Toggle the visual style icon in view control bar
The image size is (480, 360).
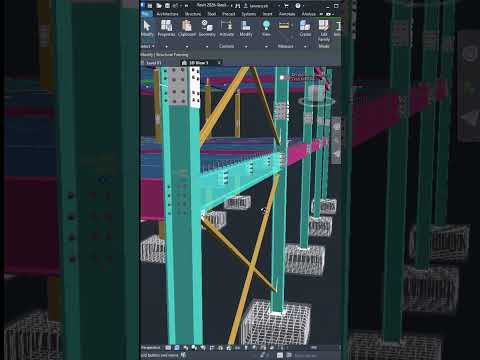point(177,348)
